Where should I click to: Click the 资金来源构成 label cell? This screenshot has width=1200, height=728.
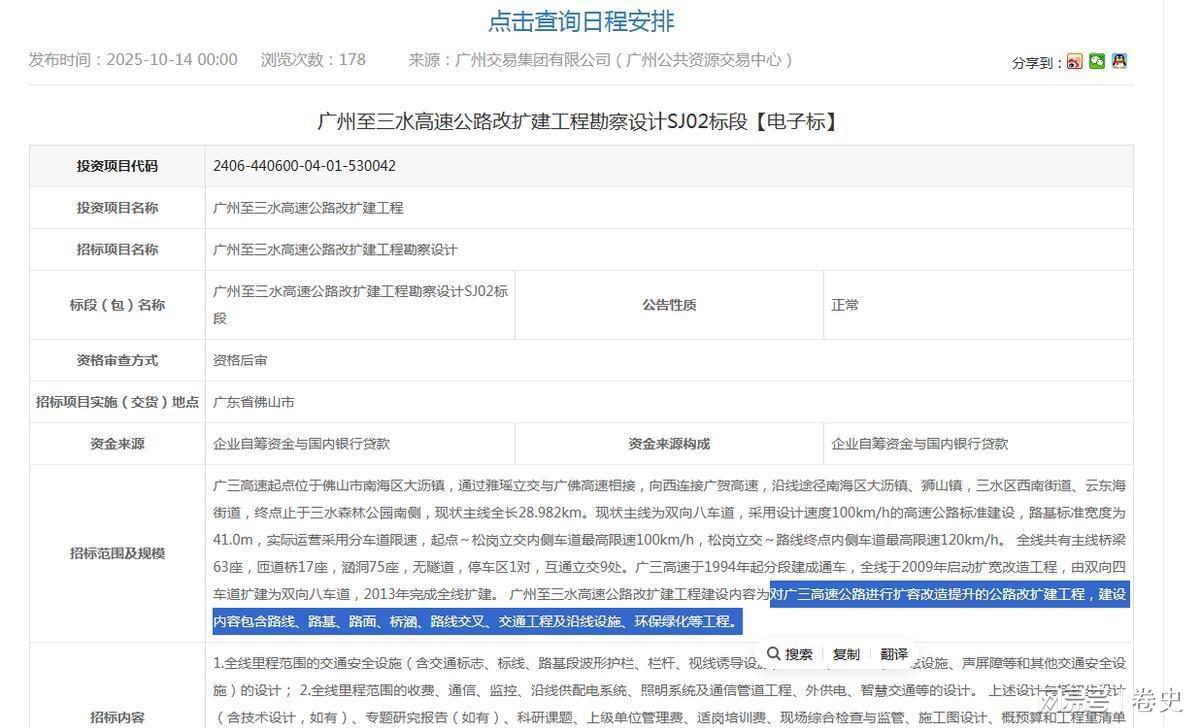(669, 444)
